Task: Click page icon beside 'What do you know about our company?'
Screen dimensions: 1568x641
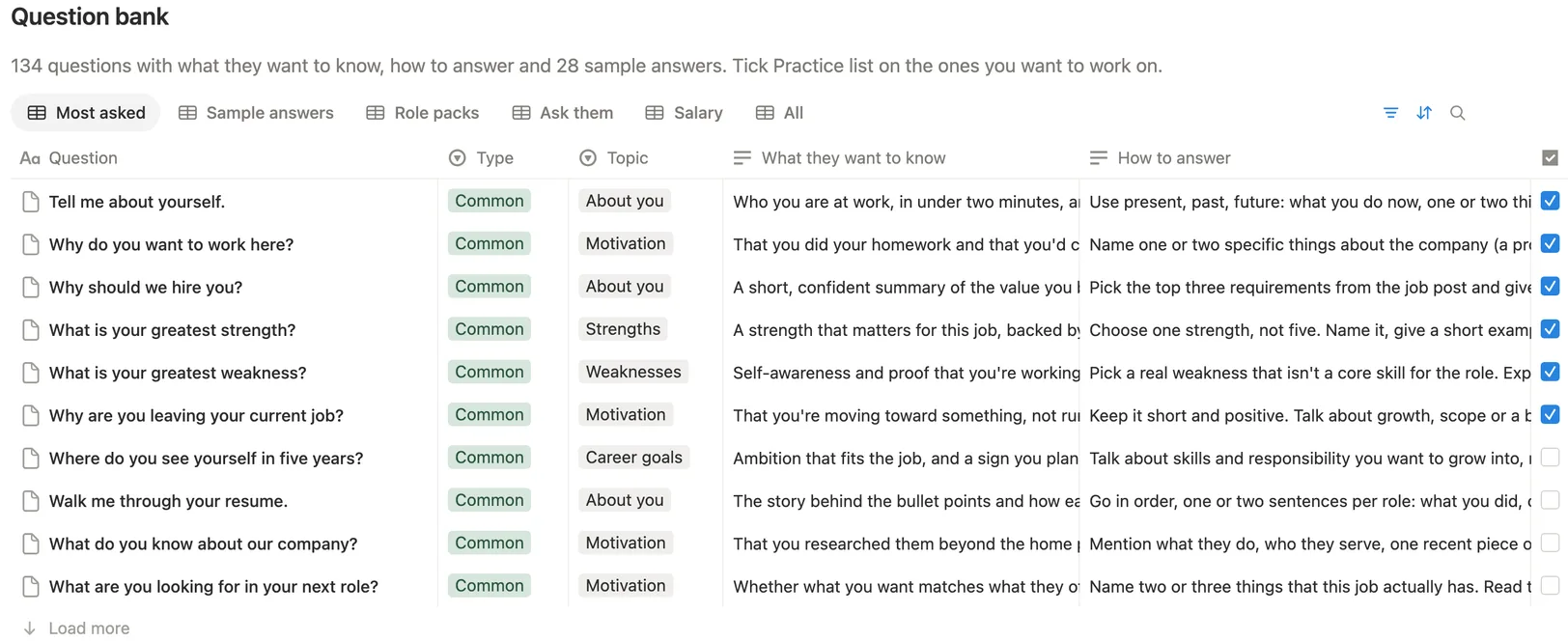Action: point(31,543)
